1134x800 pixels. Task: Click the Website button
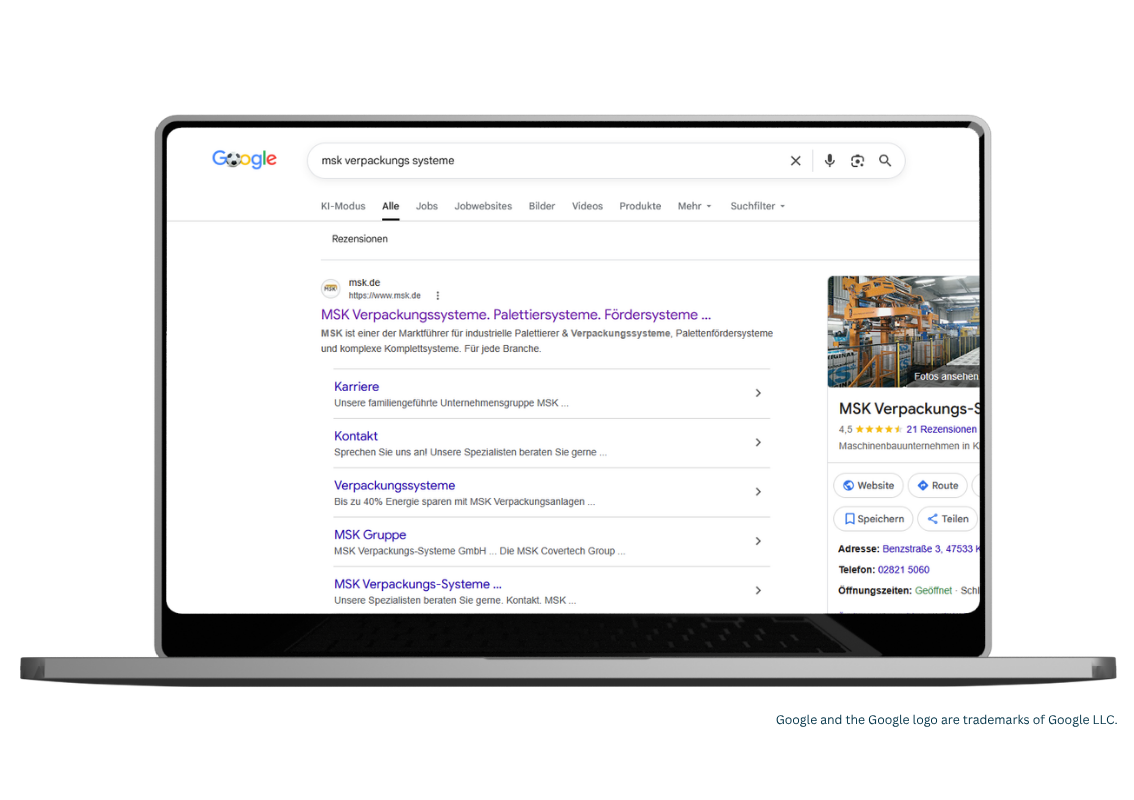pos(869,485)
